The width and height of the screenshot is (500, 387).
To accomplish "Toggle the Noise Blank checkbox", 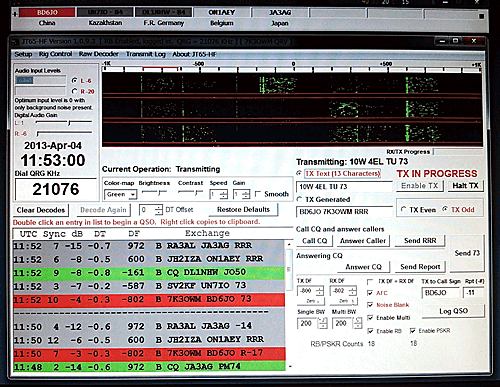I will [369, 305].
